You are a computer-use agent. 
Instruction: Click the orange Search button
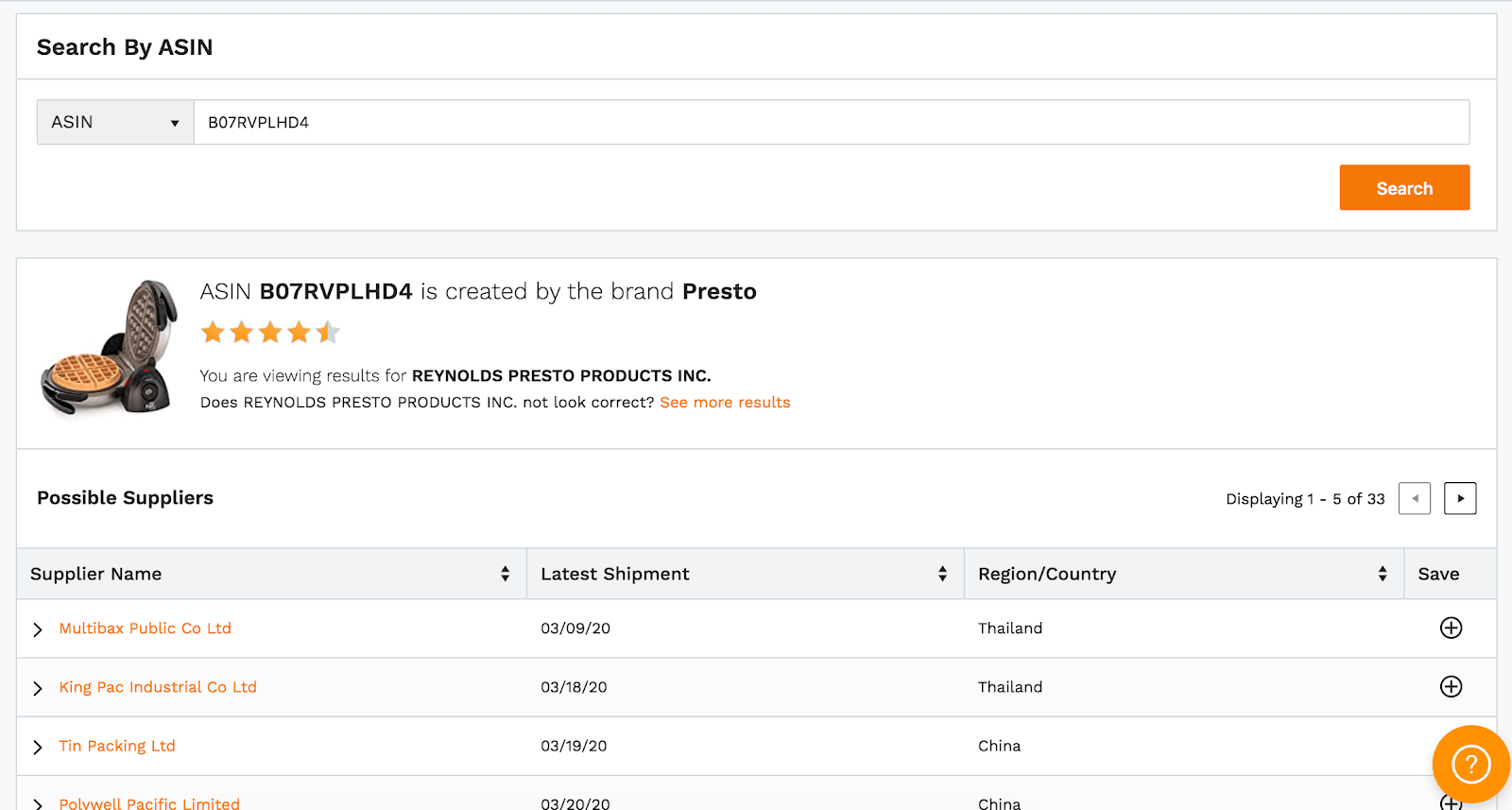tap(1404, 187)
